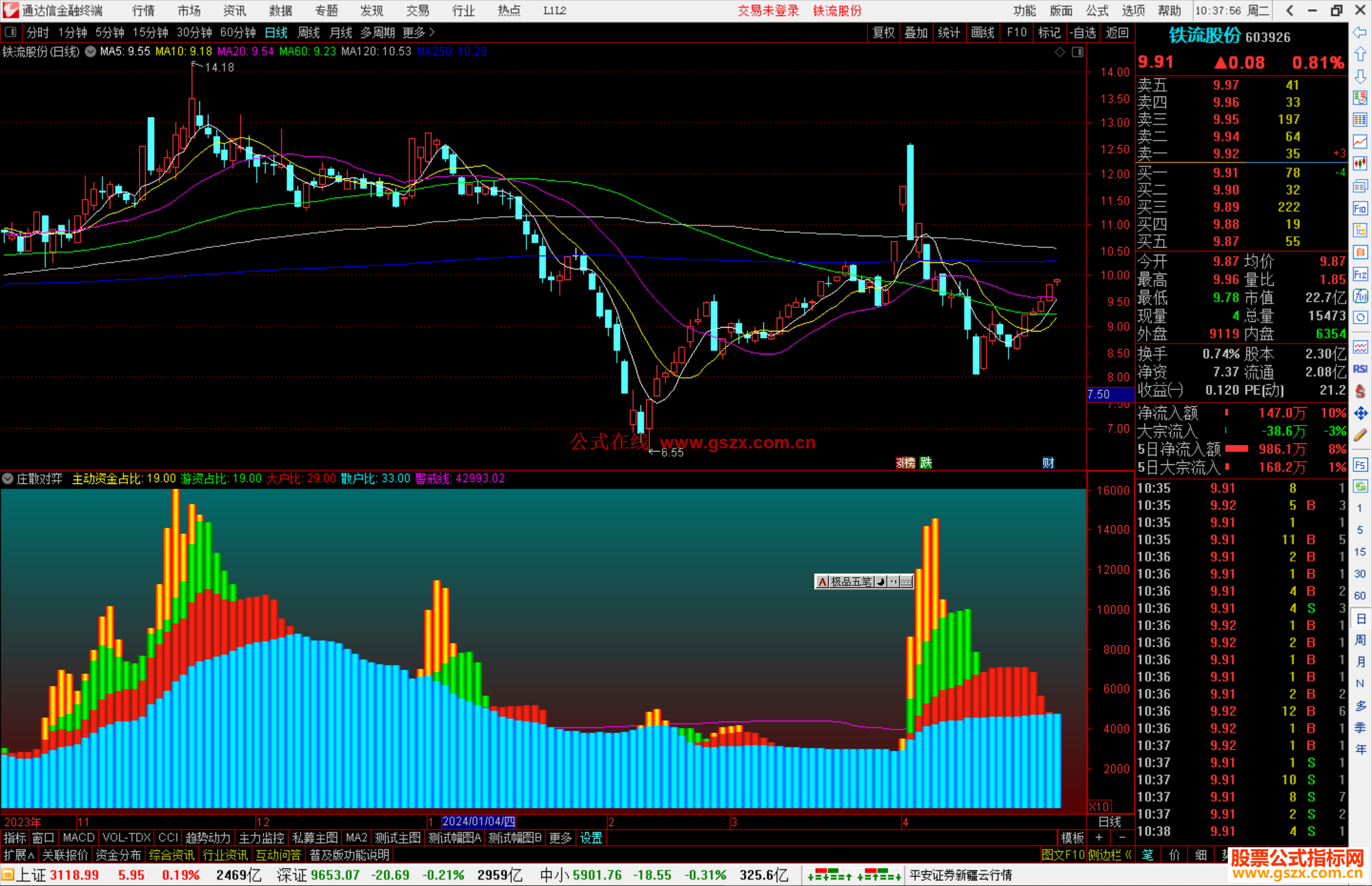Expand the 更多 periods dropdown

[x=419, y=32]
